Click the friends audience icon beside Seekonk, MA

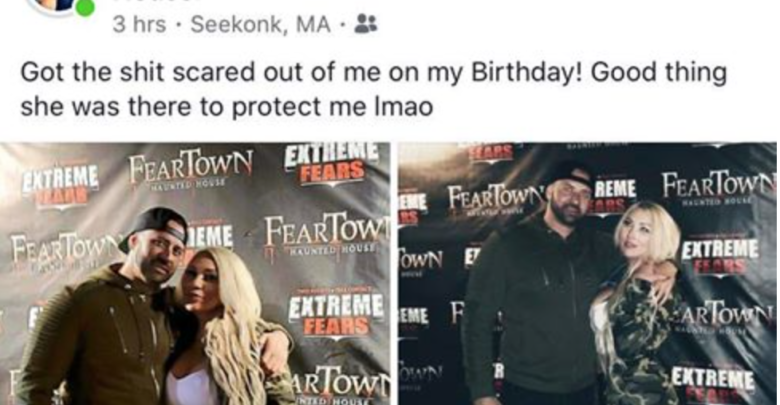(x=366, y=24)
